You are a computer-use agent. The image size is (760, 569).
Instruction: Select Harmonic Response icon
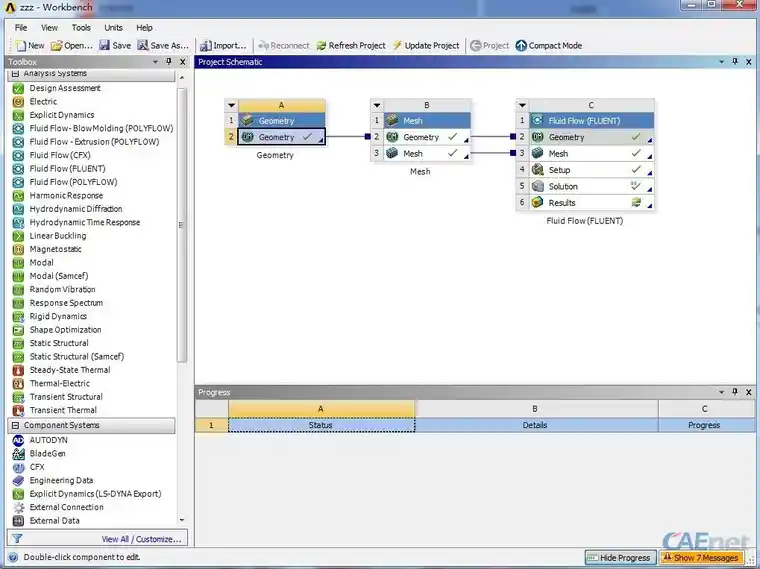pyautogui.click(x=18, y=196)
